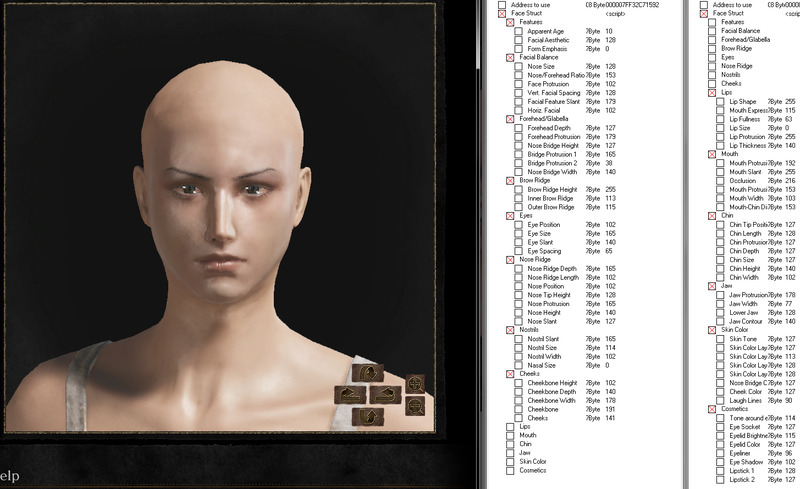Rotate the character right with the right-hand arrow icon
800x489 pixels.
(385, 395)
